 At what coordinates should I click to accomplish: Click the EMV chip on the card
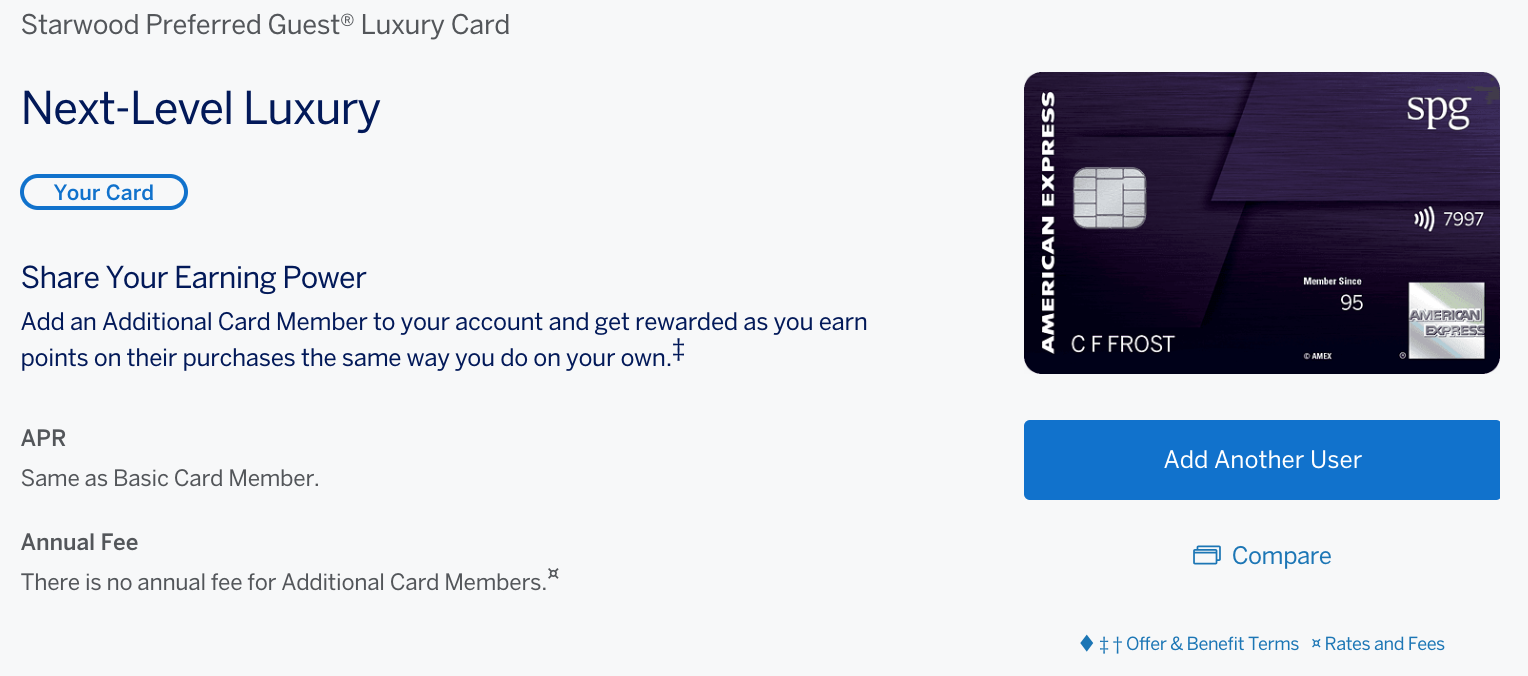pyautogui.click(x=1109, y=198)
